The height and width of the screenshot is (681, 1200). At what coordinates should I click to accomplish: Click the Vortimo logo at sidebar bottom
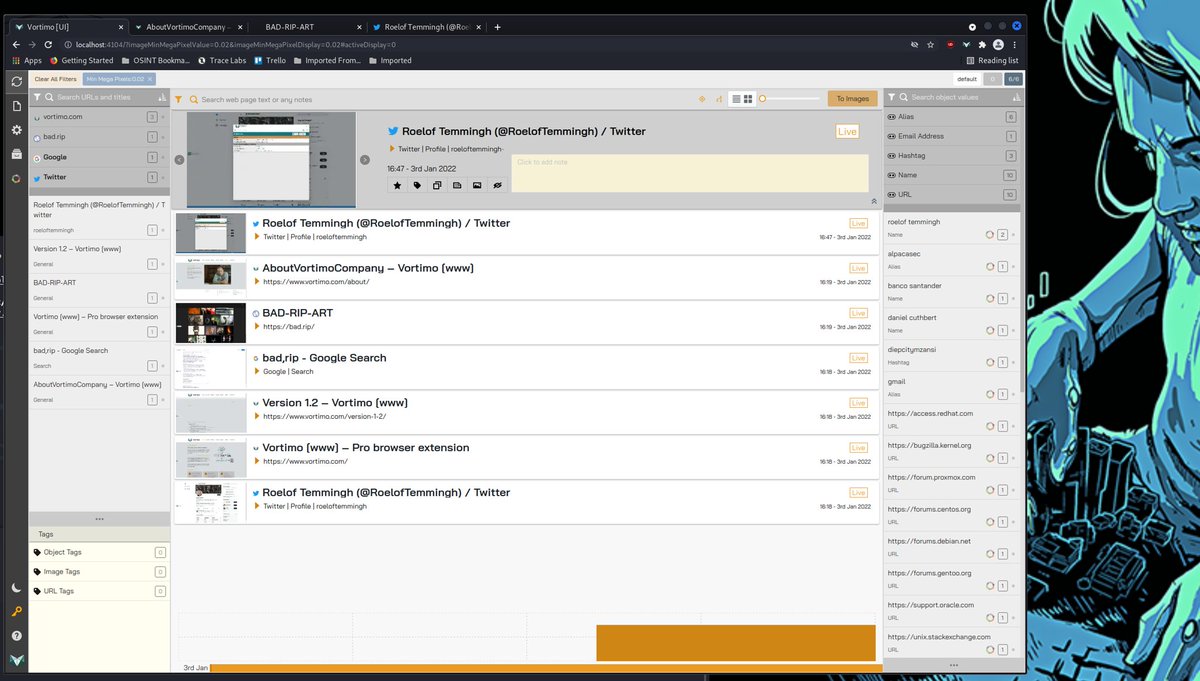pos(16,660)
